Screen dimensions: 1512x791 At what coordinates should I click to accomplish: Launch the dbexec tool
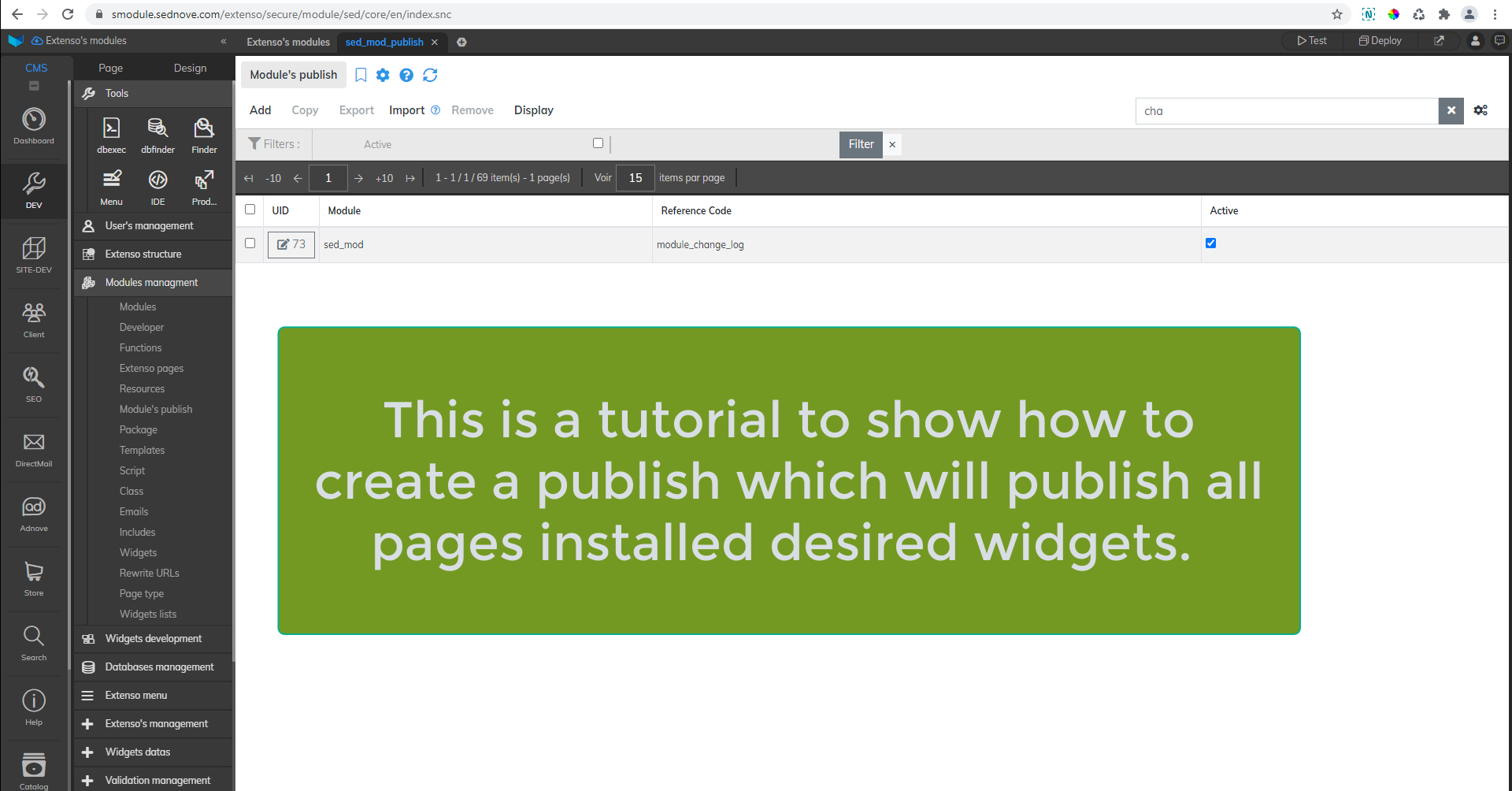[112, 136]
